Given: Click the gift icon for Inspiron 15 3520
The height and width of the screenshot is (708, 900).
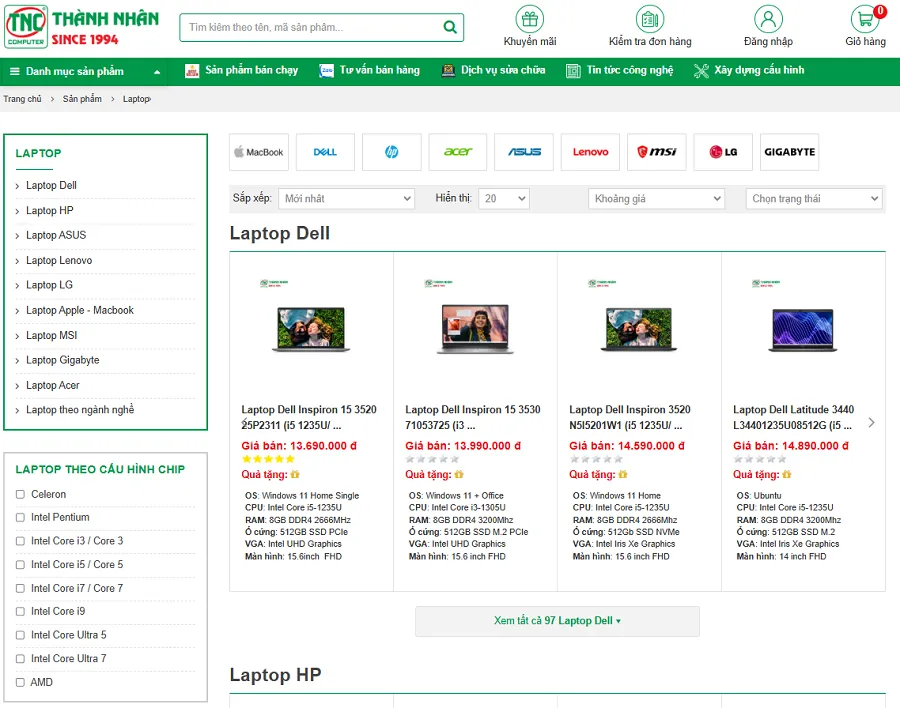Looking at the screenshot, I should point(295,474).
